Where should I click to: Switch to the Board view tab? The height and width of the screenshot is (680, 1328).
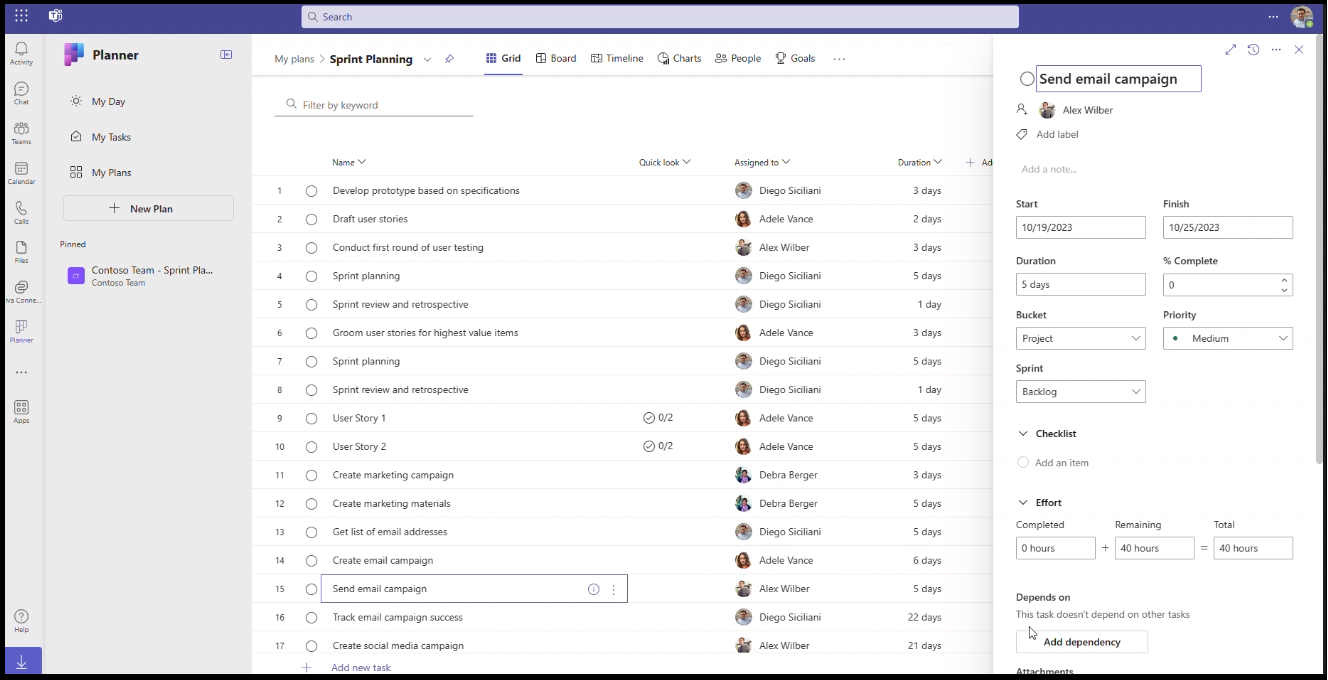click(x=556, y=59)
